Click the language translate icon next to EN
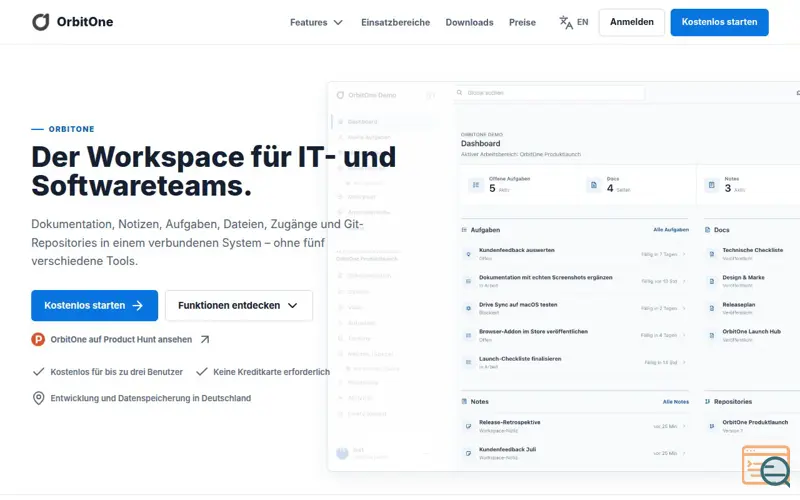This screenshot has height=500, width=800. click(566, 22)
